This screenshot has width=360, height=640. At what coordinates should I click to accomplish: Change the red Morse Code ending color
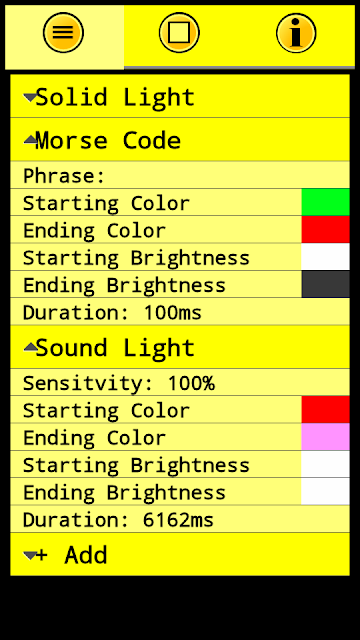tap(325, 229)
